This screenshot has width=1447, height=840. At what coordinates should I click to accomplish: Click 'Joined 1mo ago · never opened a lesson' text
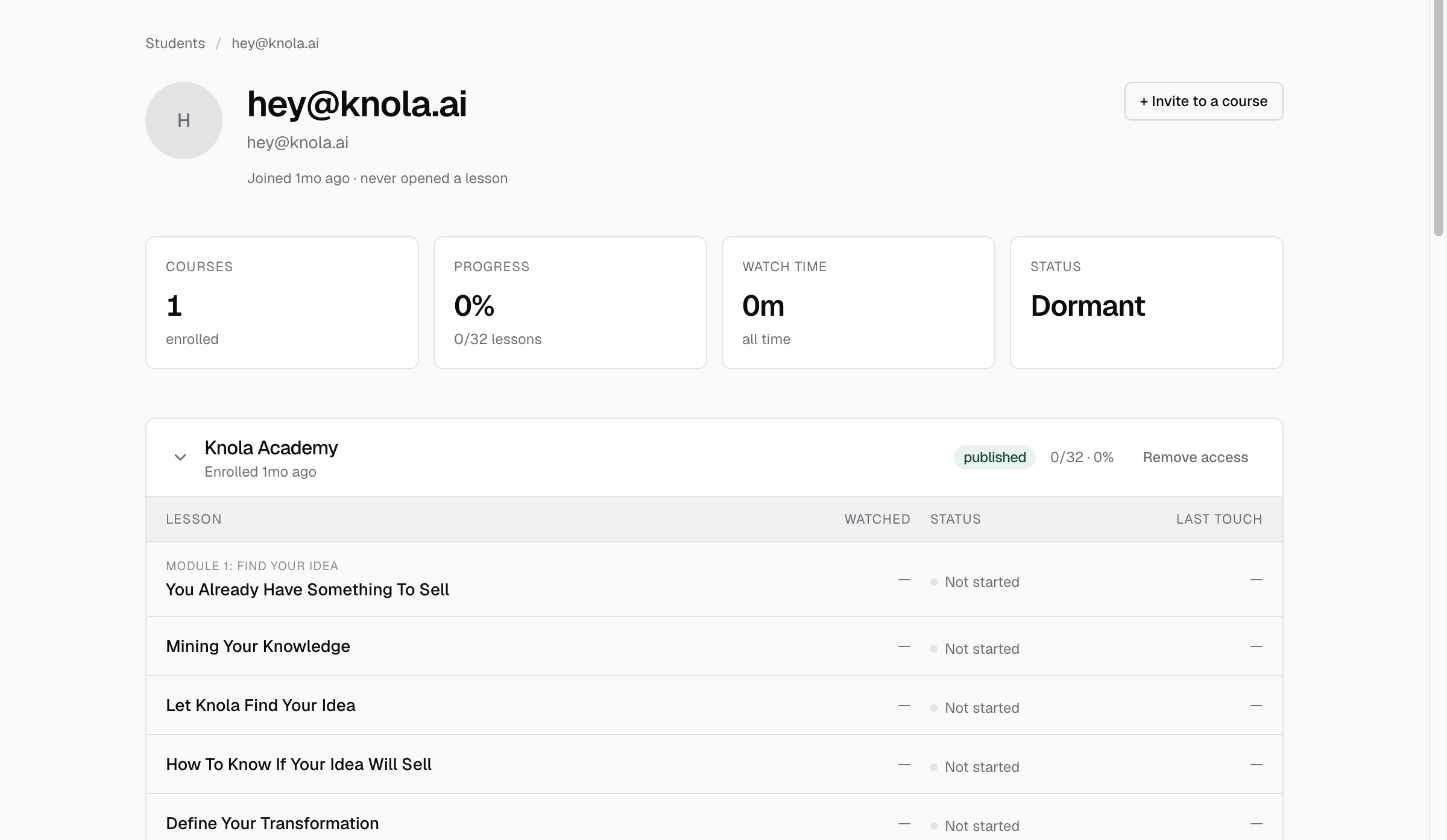pos(377,178)
